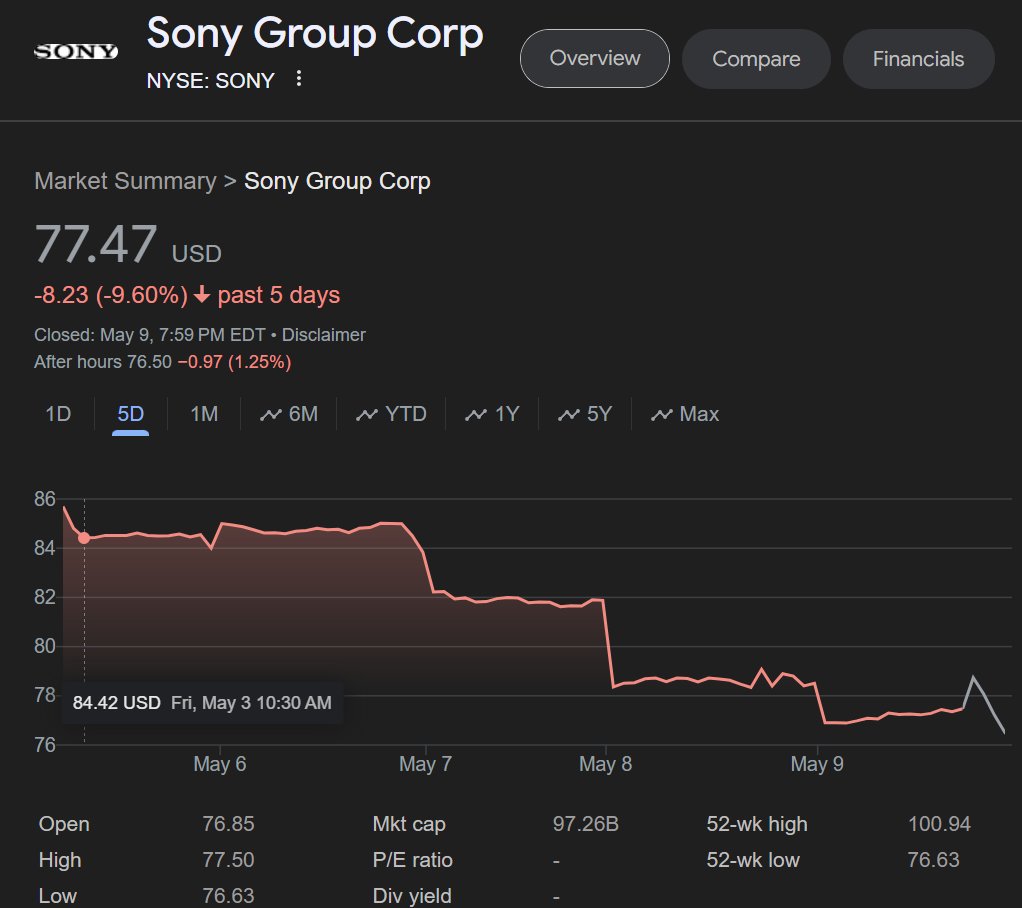
Task: Click the Sony Group Corp page title
Action: [315, 34]
